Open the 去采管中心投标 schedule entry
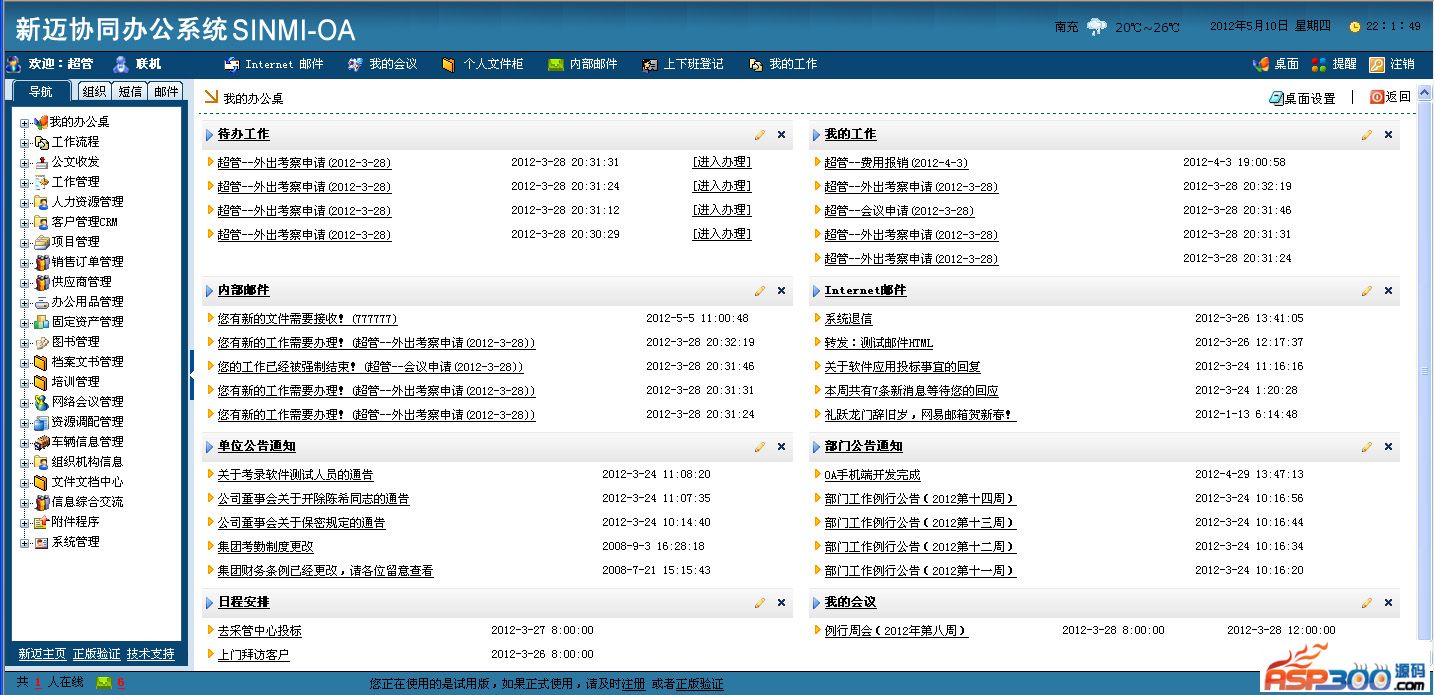This screenshot has height=695, width=1435. click(x=259, y=631)
